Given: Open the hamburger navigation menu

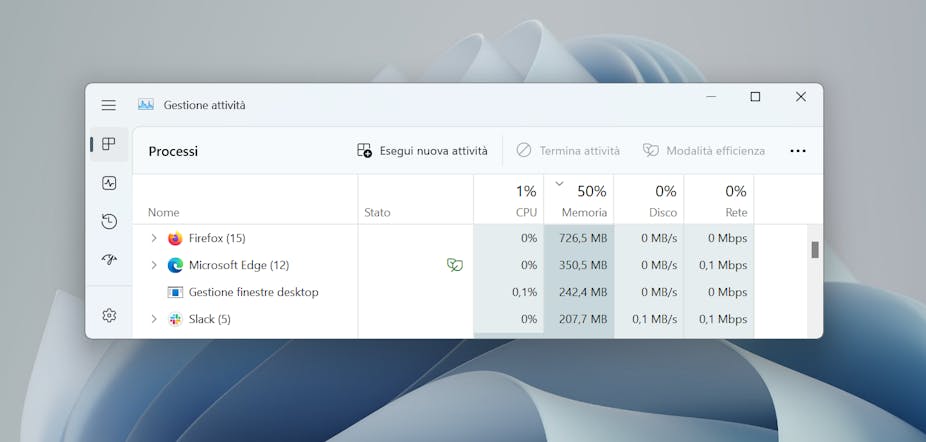Looking at the screenshot, I should [x=108, y=105].
